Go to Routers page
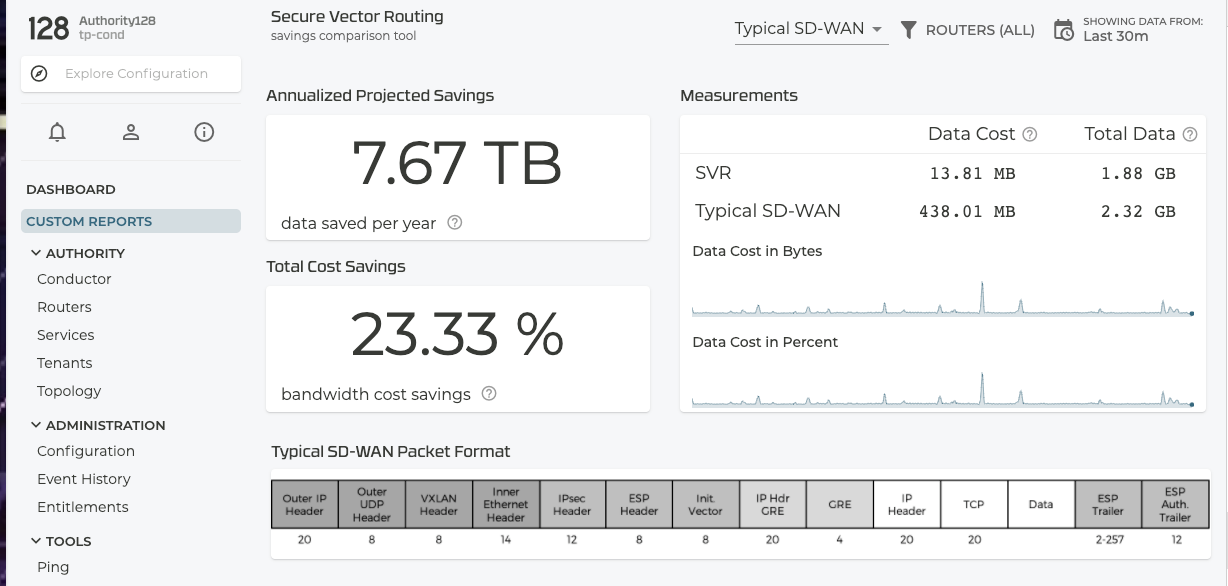 point(64,307)
